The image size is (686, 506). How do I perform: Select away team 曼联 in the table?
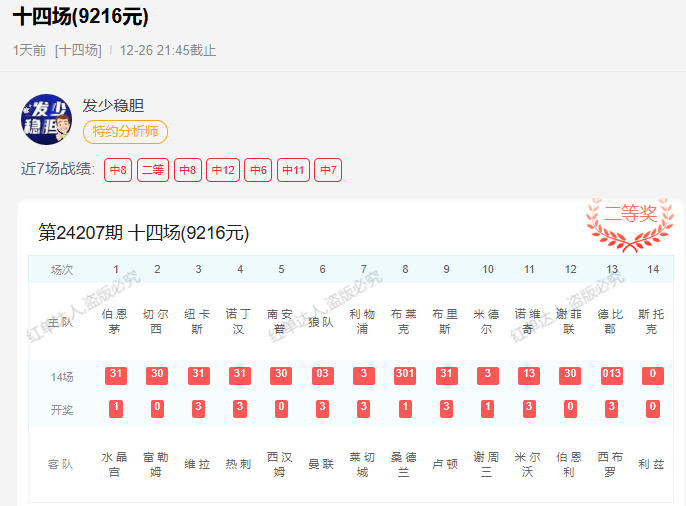(x=322, y=464)
